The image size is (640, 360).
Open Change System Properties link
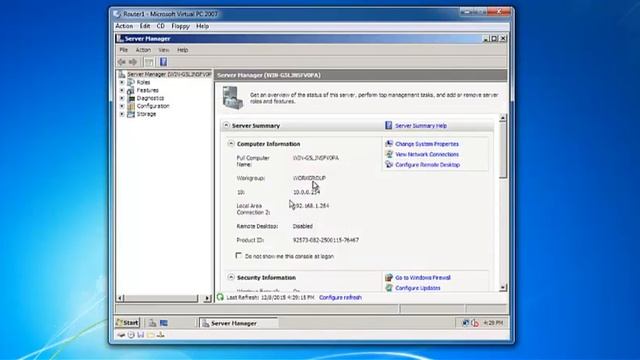pos(427,144)
